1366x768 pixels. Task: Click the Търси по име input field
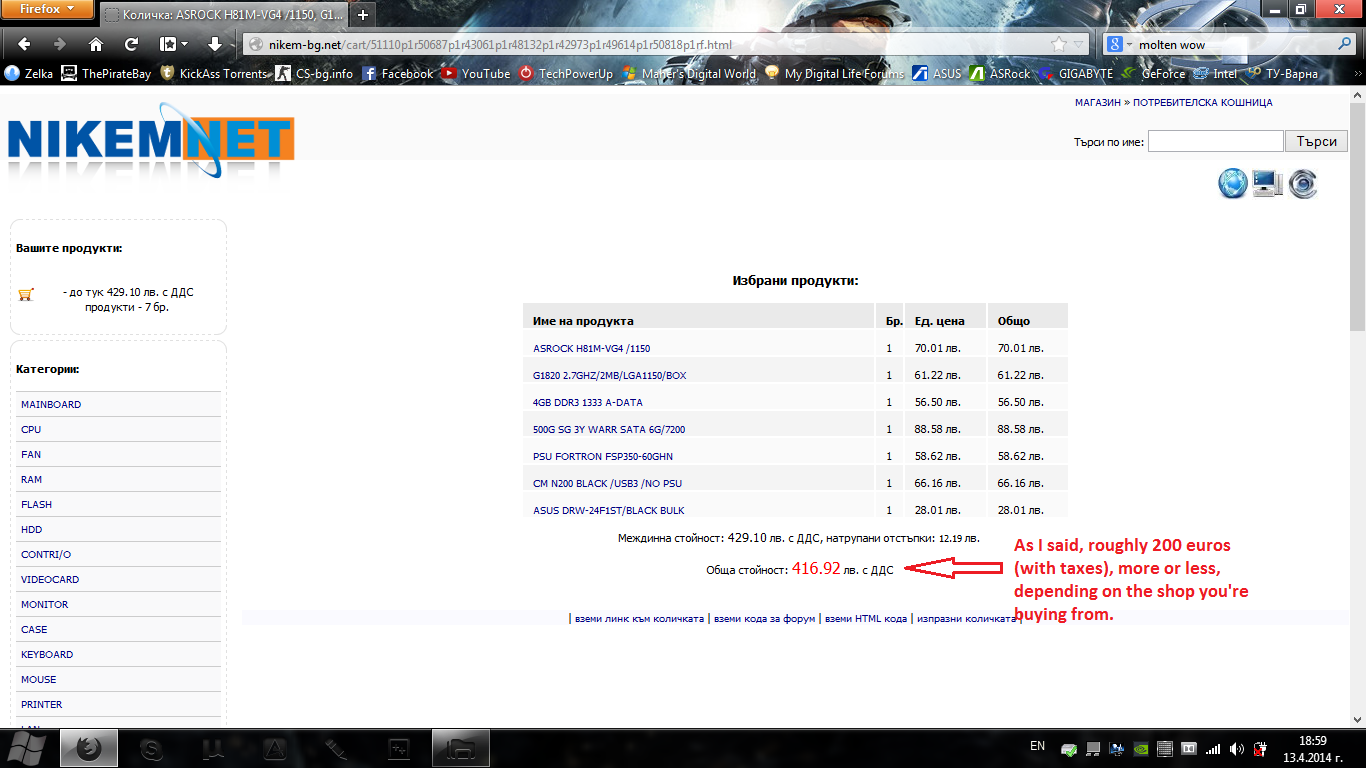[1215, 141]
